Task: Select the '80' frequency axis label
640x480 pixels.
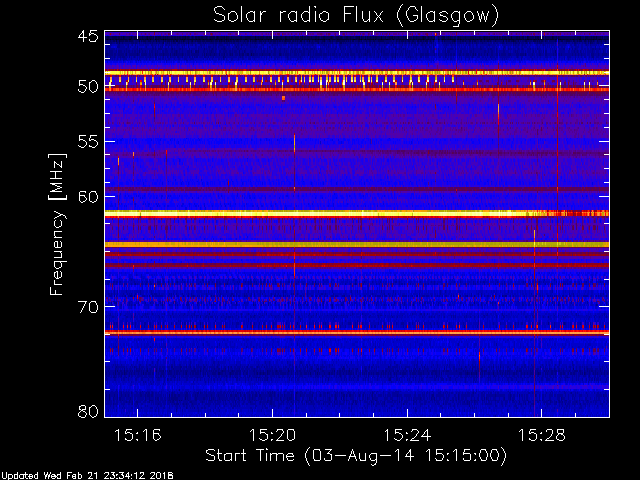Action: pos(88,411)
